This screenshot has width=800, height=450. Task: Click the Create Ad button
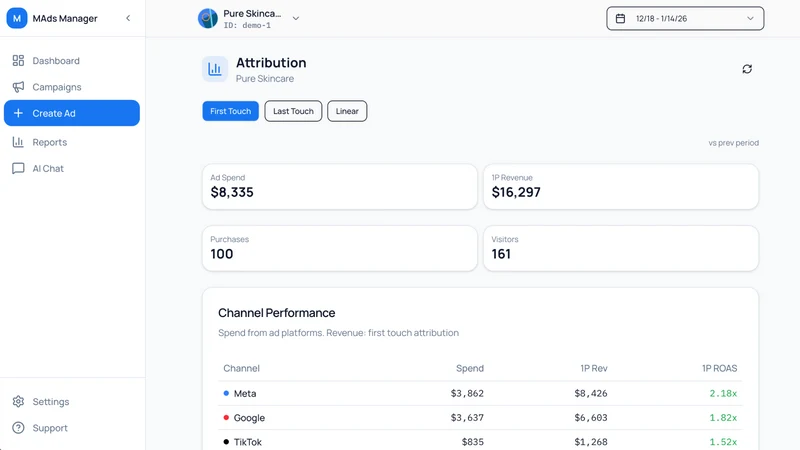71,113
